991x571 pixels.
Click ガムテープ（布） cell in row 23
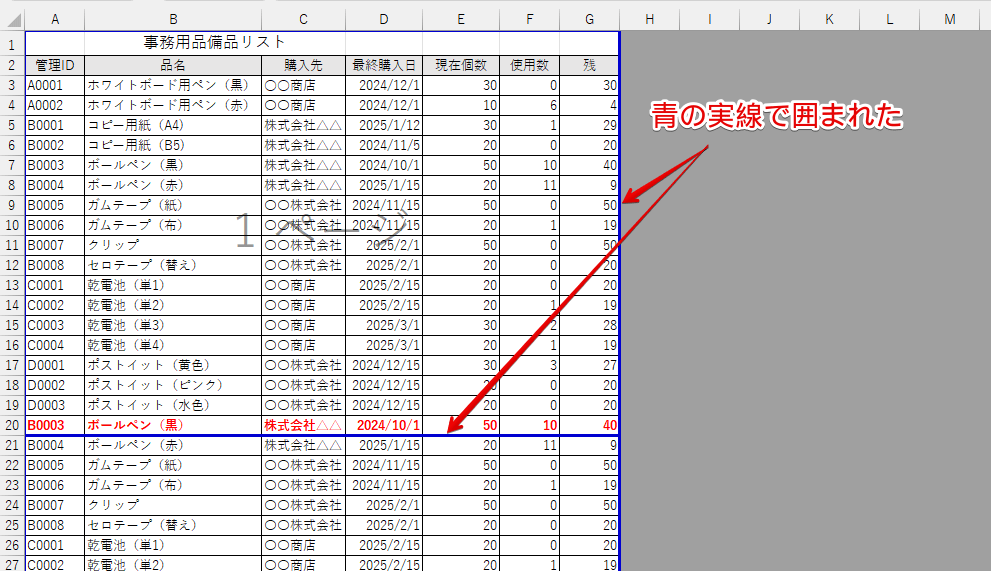(x=173, y=485)
